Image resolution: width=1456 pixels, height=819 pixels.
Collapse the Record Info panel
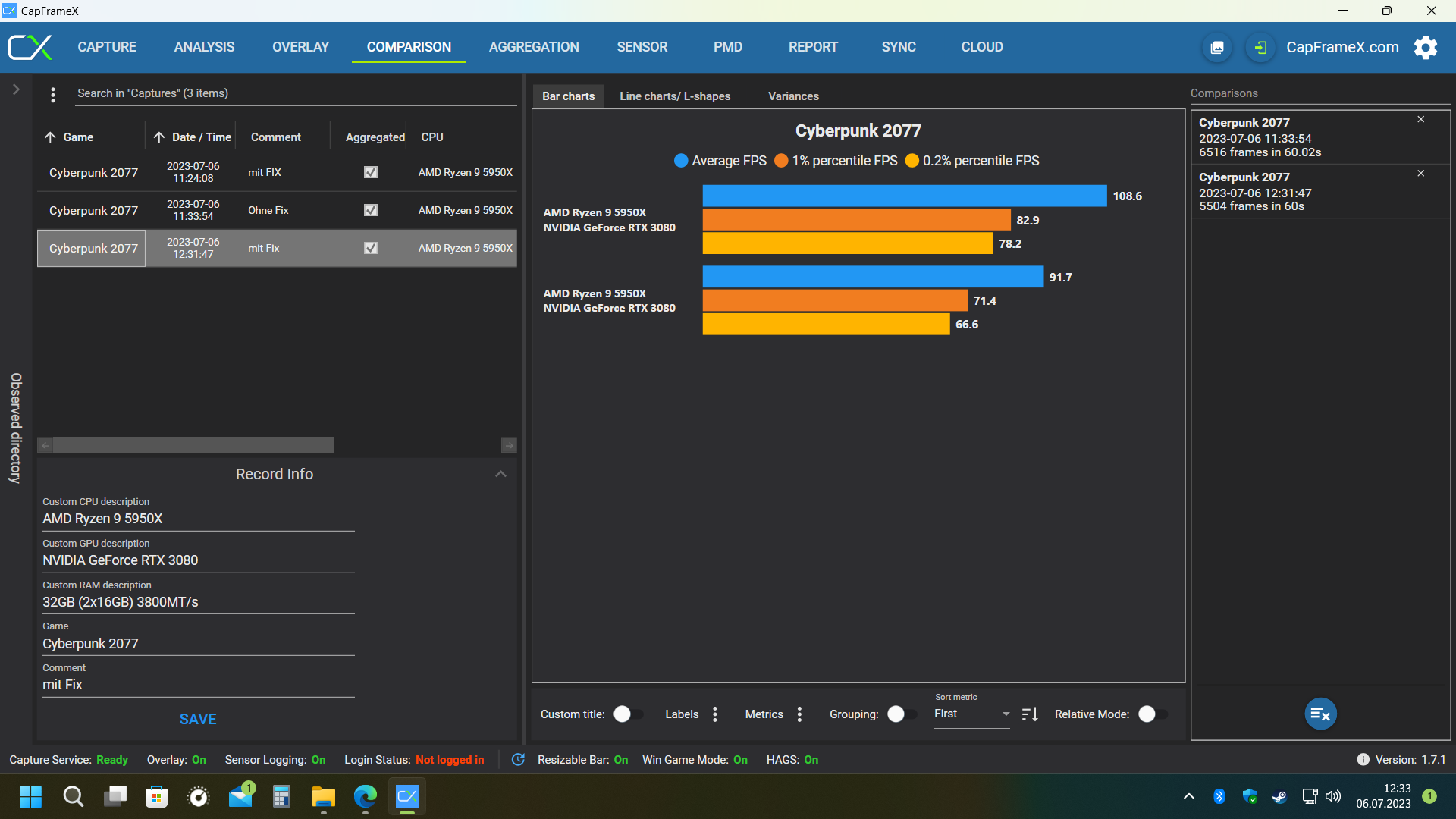pyautogui.click(x=500, y=475)
